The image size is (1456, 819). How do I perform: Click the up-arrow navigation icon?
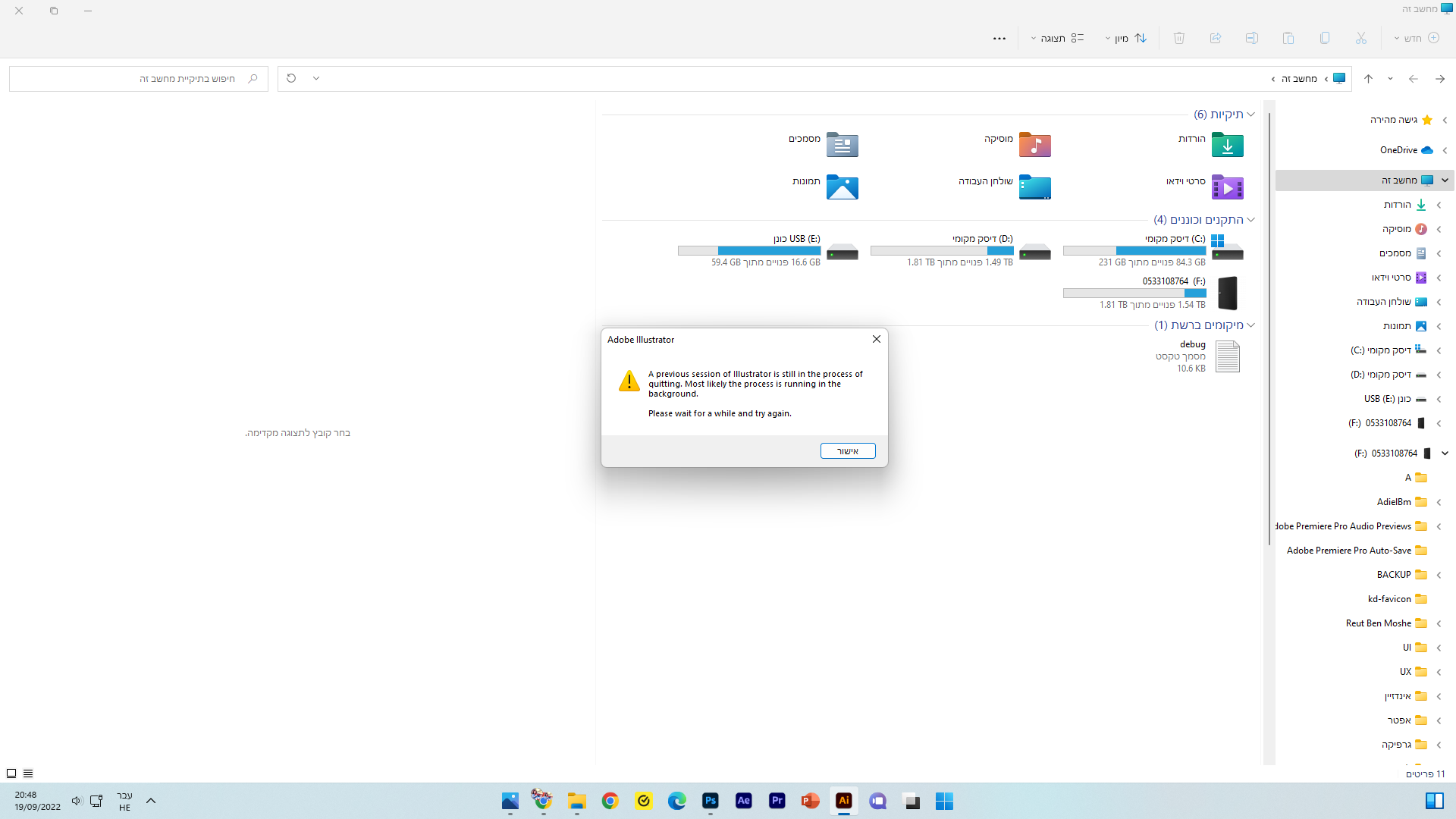pyautogui.click(x=1368, y=78)
